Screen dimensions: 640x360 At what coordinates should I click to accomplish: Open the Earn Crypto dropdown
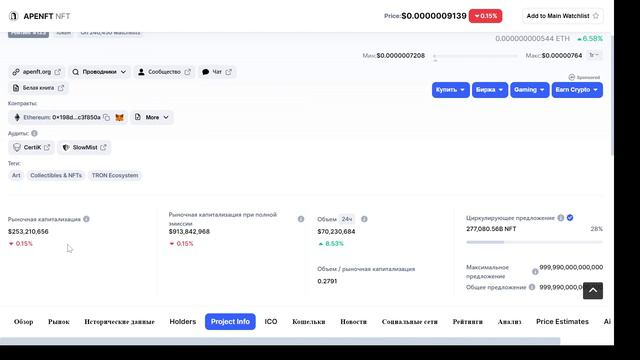[x=577, y=90]
